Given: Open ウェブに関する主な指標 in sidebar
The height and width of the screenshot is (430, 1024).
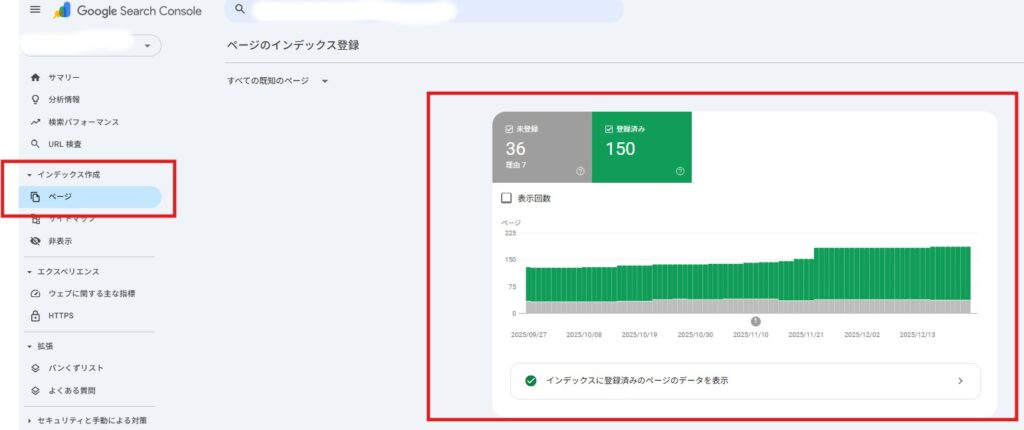Looking at the screenshot, I should 92,294.
